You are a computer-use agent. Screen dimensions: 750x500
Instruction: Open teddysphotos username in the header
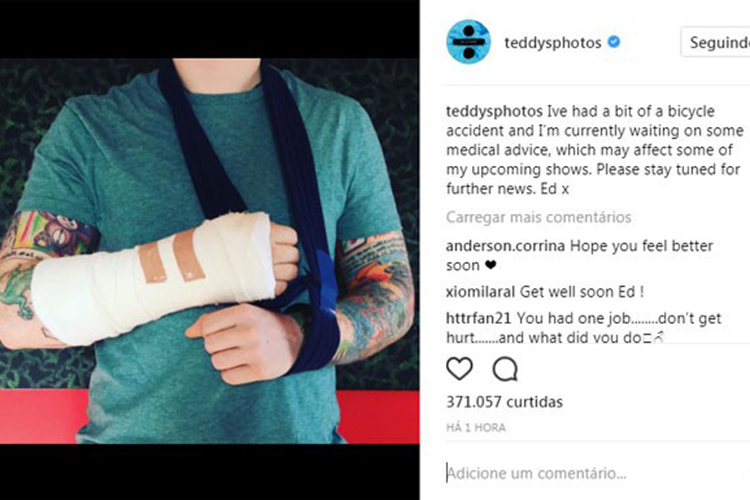[x=552, y=43]
